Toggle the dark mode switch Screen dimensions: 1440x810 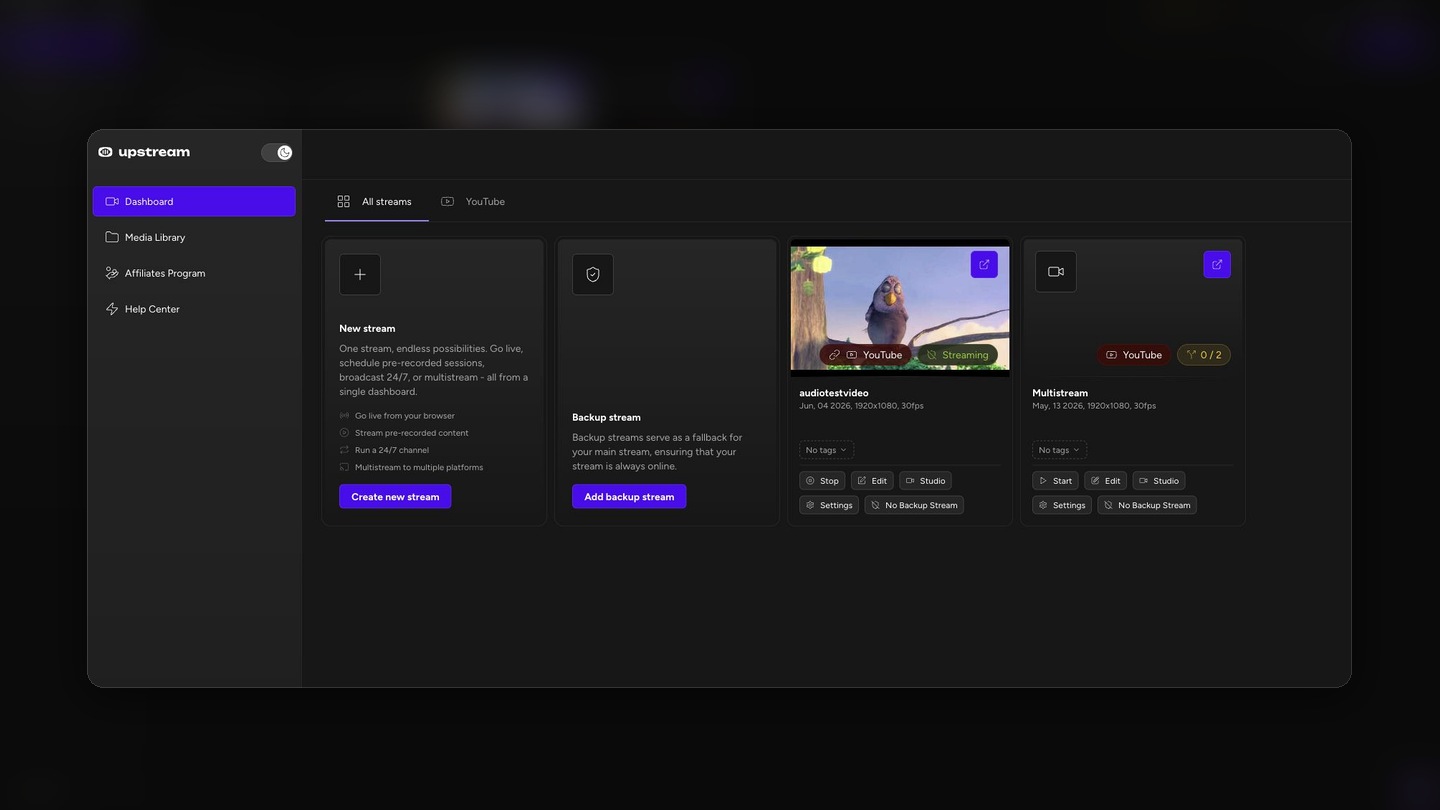277,152
